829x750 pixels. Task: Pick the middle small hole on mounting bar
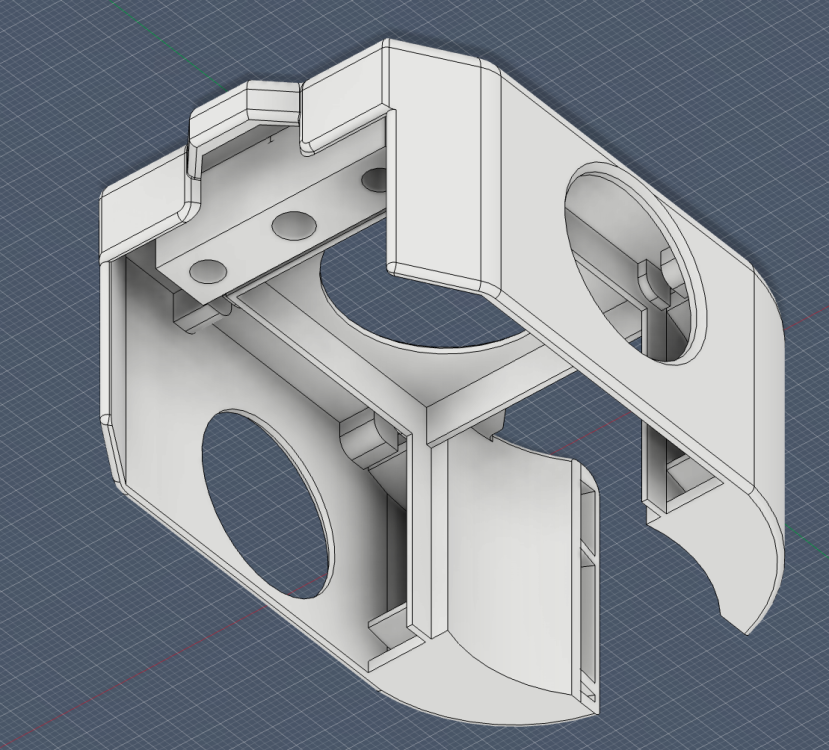click(294, 225)
